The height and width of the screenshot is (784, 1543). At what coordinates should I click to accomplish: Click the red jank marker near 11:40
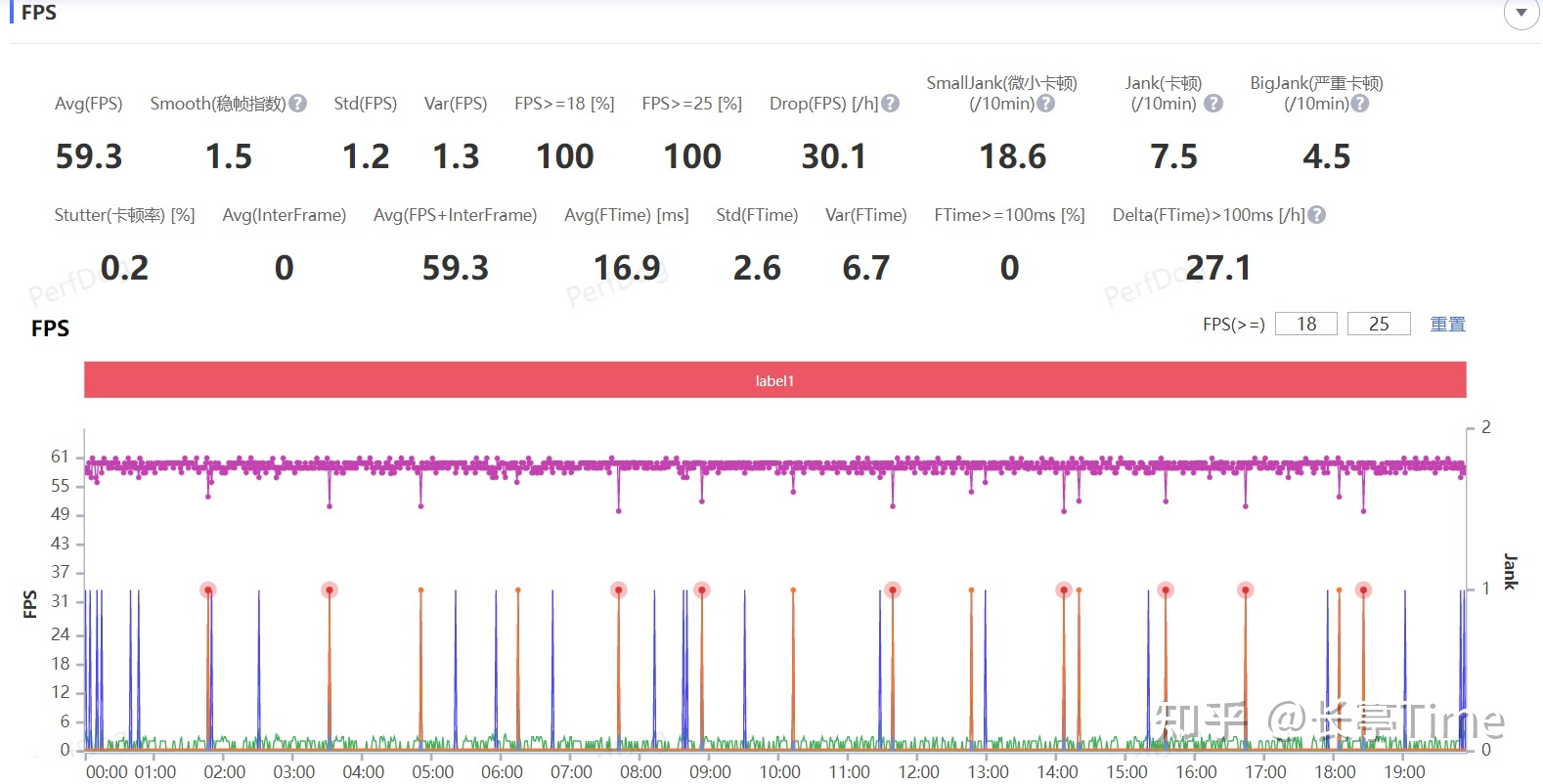892,590
